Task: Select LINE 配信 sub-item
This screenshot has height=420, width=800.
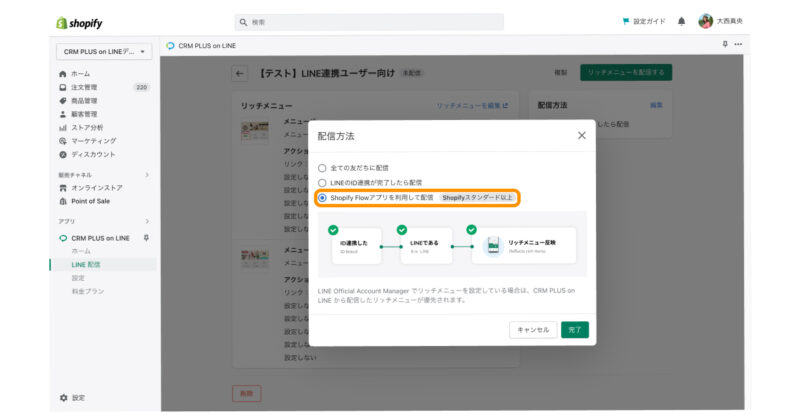Action: tap(86, 264)
